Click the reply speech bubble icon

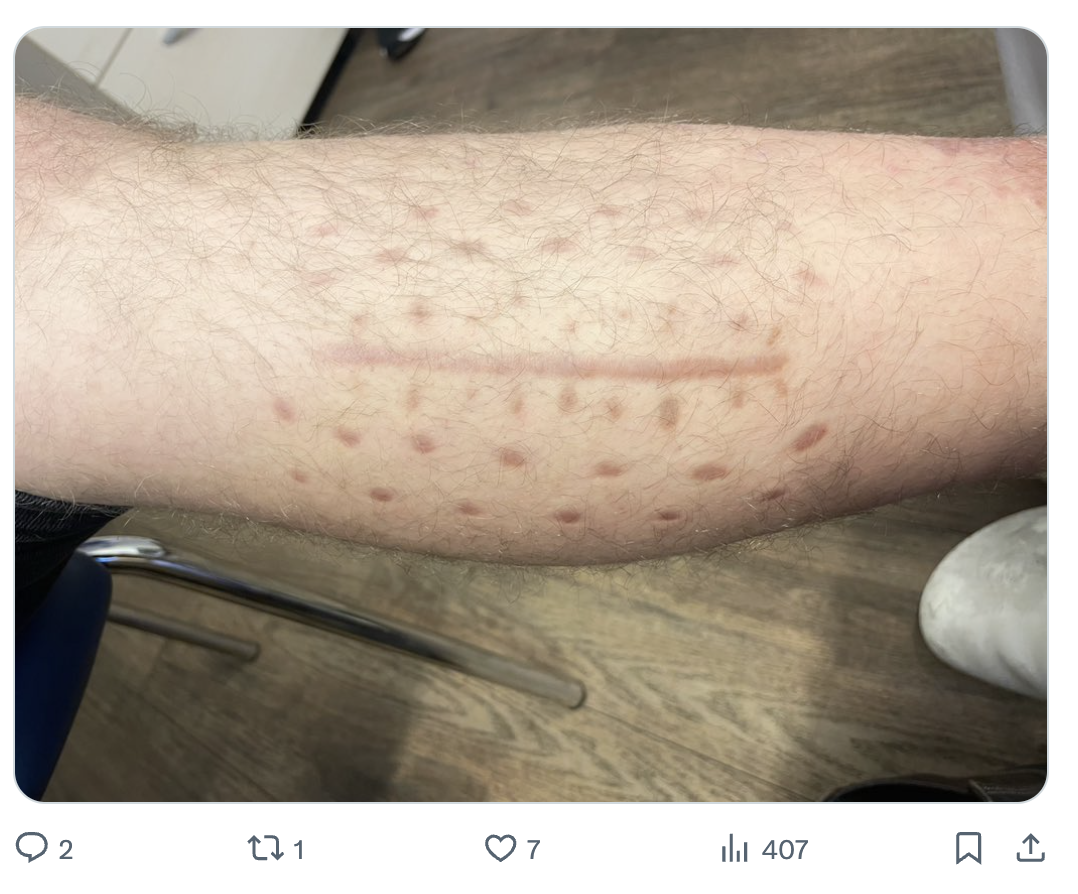[x=32, y=847]
